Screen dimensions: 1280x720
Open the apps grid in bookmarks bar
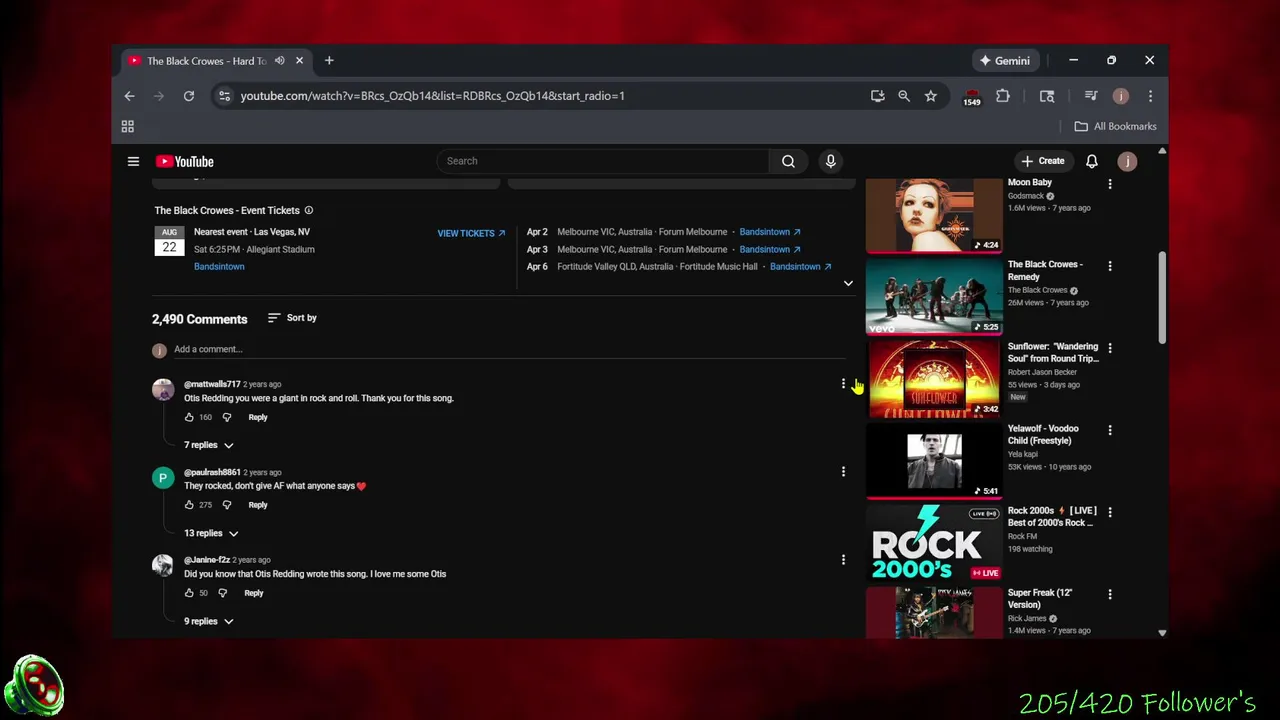coord(127,126)
